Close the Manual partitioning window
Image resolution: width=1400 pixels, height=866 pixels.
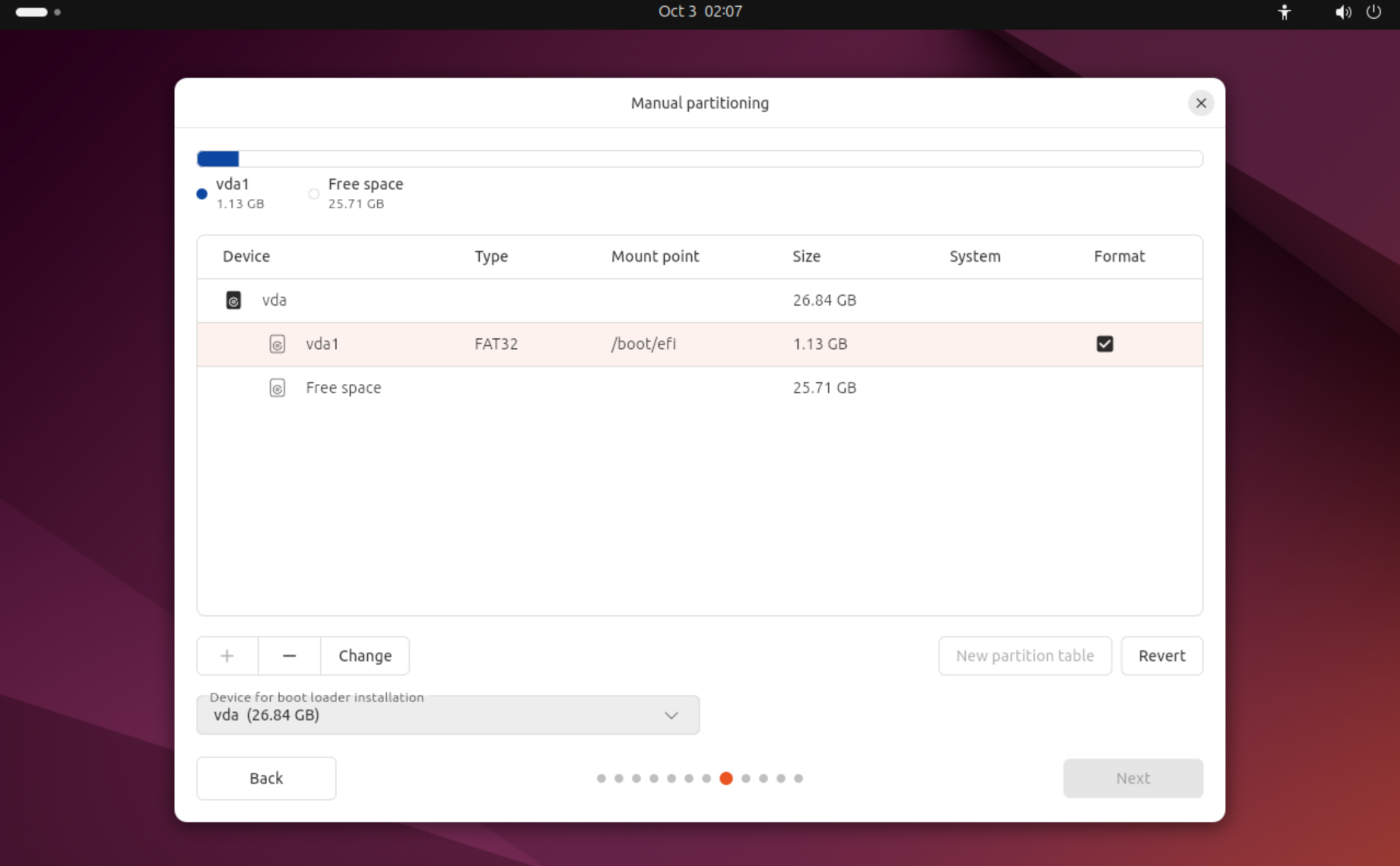[x=1201, y=103]
